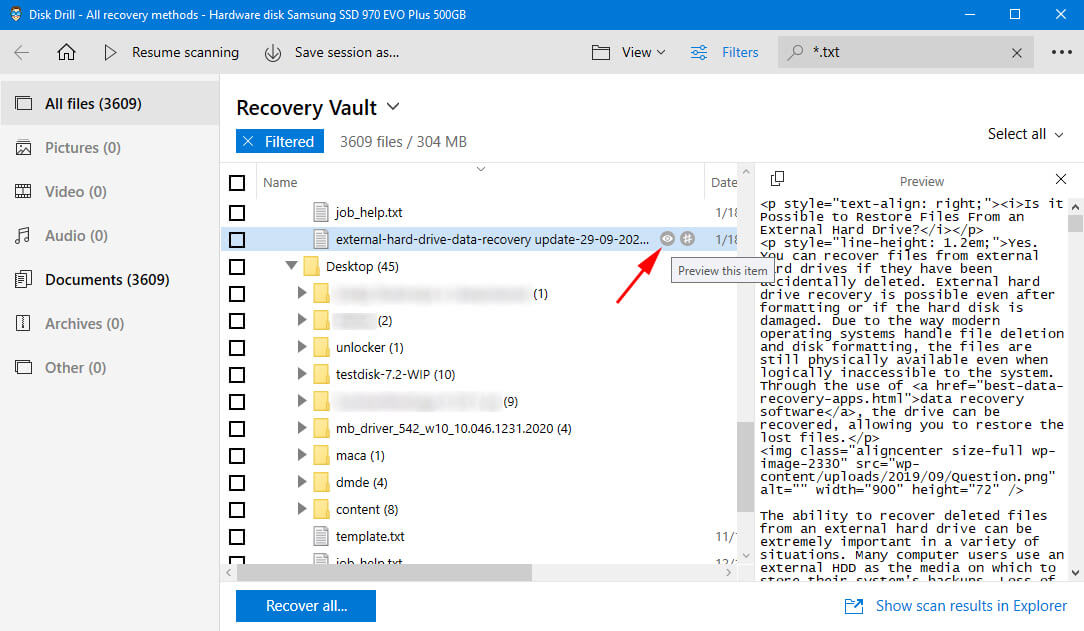1084x631 pixels.
Task: Click the template.txt document icon
Action: tap(320, 536)
